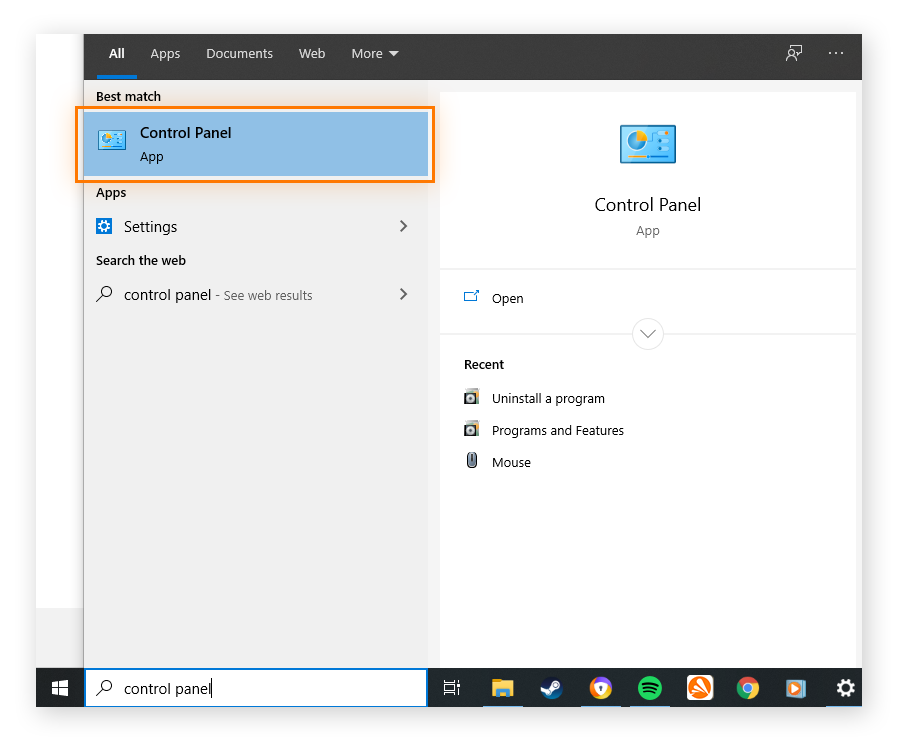Open recent item Mouse
Screen dimensions: 899x744
[511, 463]
